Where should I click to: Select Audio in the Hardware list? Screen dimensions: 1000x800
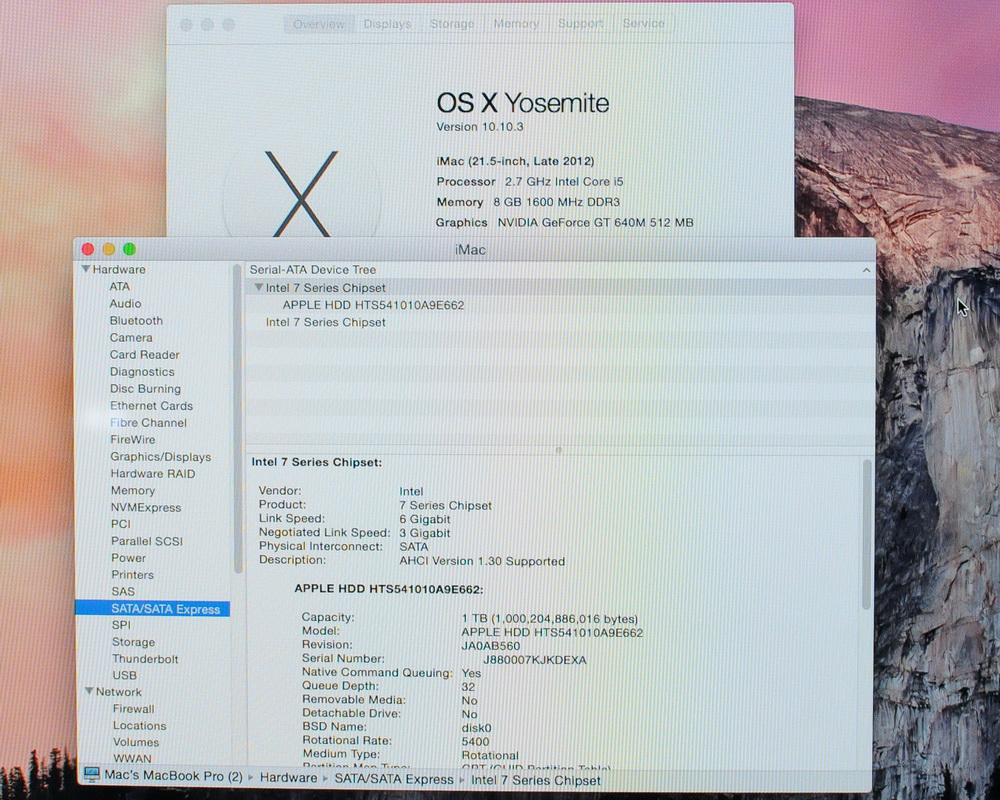(x=125, y=304)
